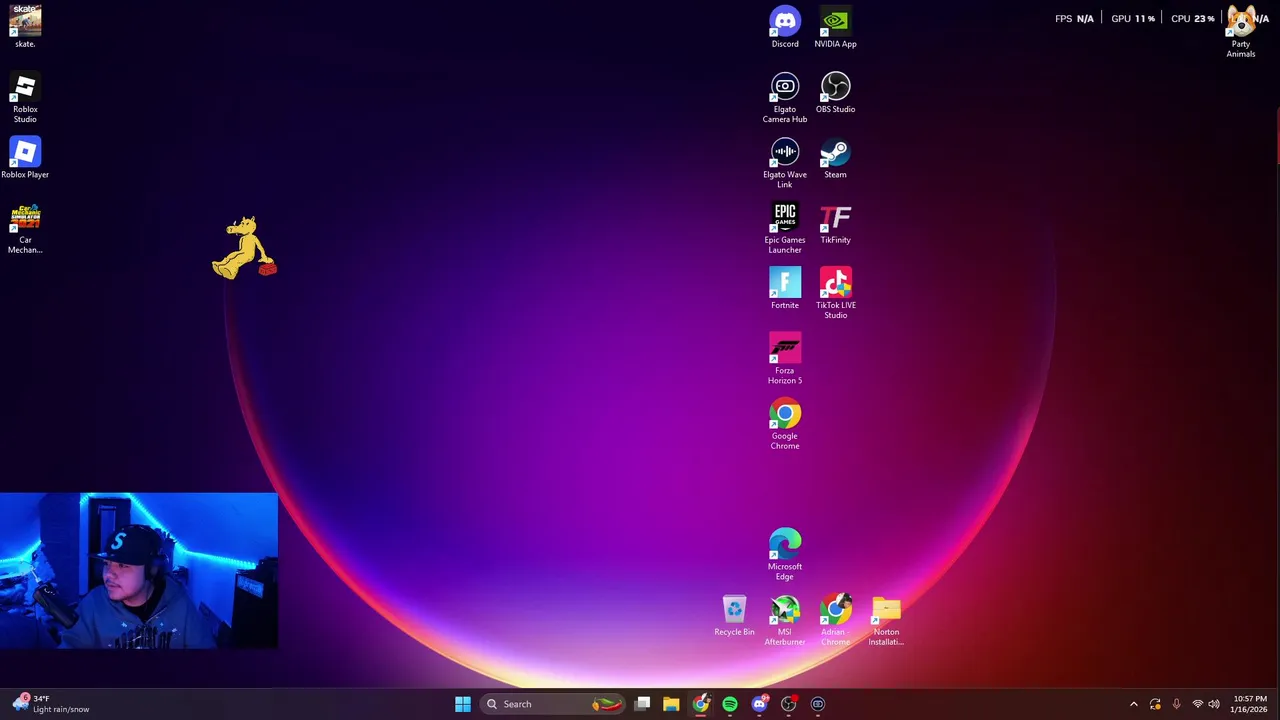Screen dimensions: 1280x720
Task: Select the Recycle Bin icon
Action: click(x=734, y=616)
